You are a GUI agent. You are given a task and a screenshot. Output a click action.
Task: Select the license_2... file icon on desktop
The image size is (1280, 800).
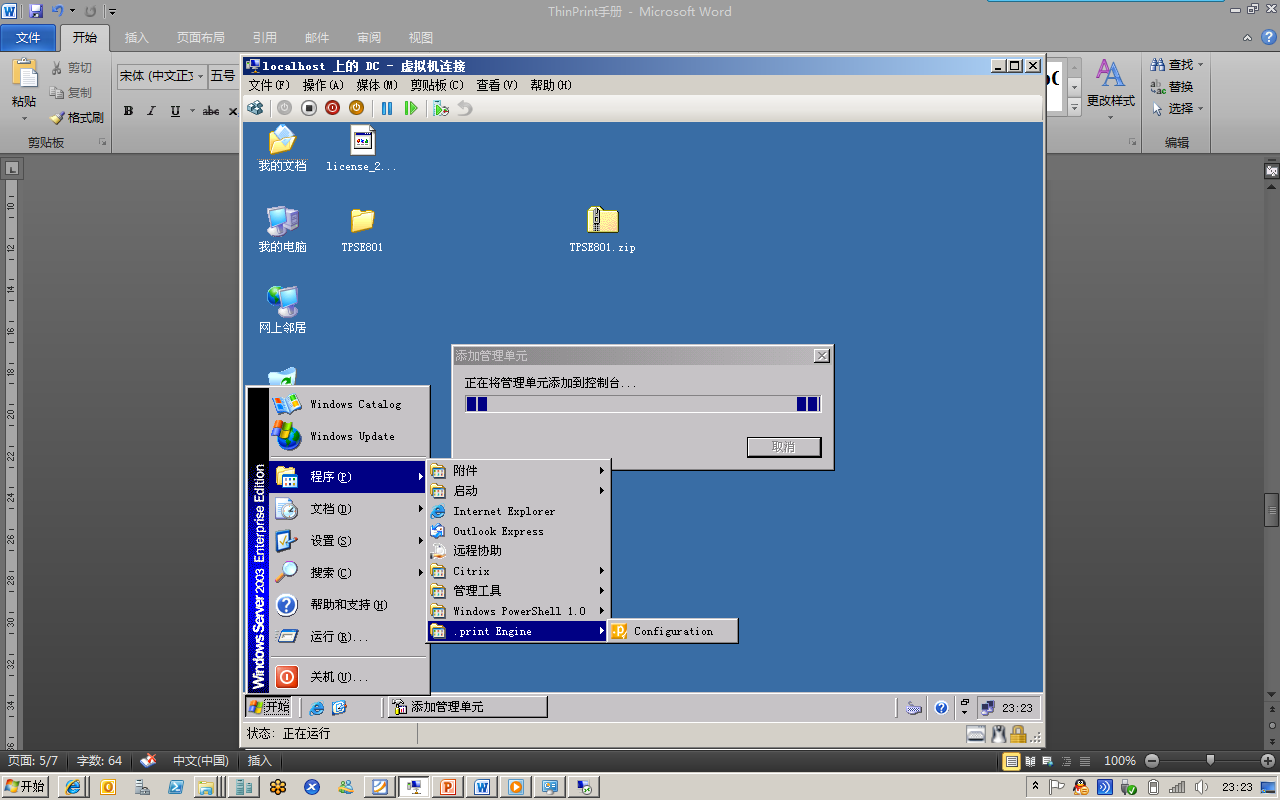pos(362,148)
